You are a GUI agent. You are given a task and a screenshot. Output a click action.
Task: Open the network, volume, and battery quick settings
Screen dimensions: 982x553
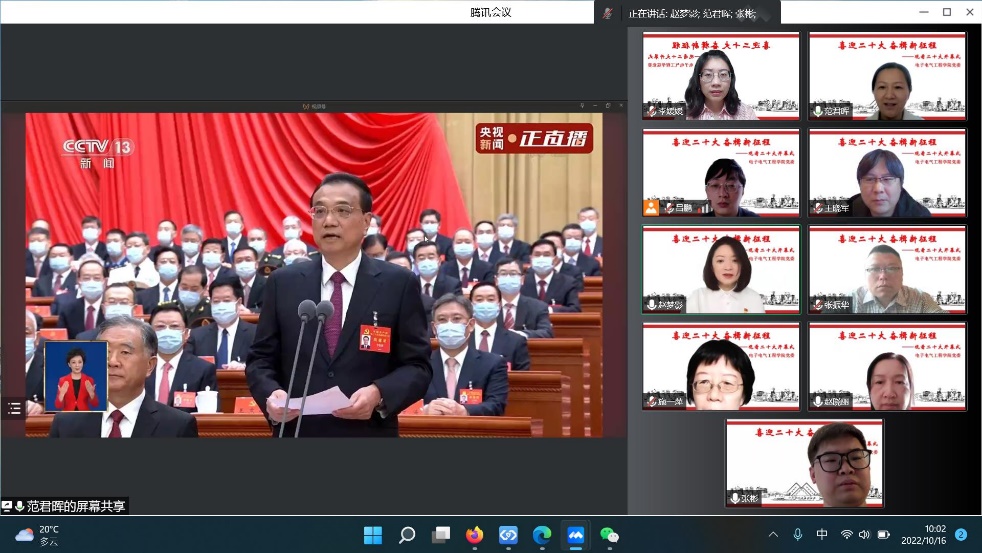864,535
